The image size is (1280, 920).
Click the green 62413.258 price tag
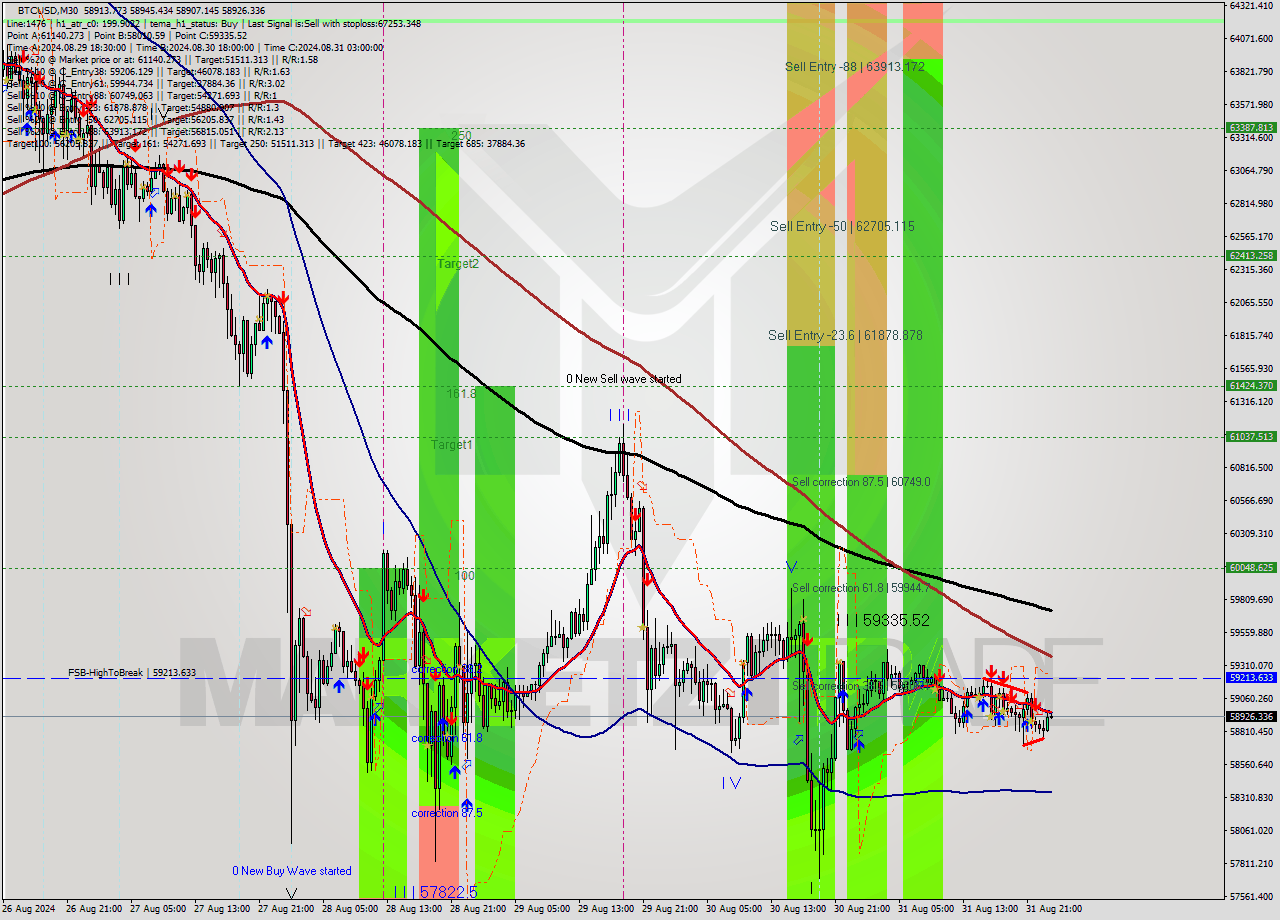pyautogui.click(x=1250, y=255)
